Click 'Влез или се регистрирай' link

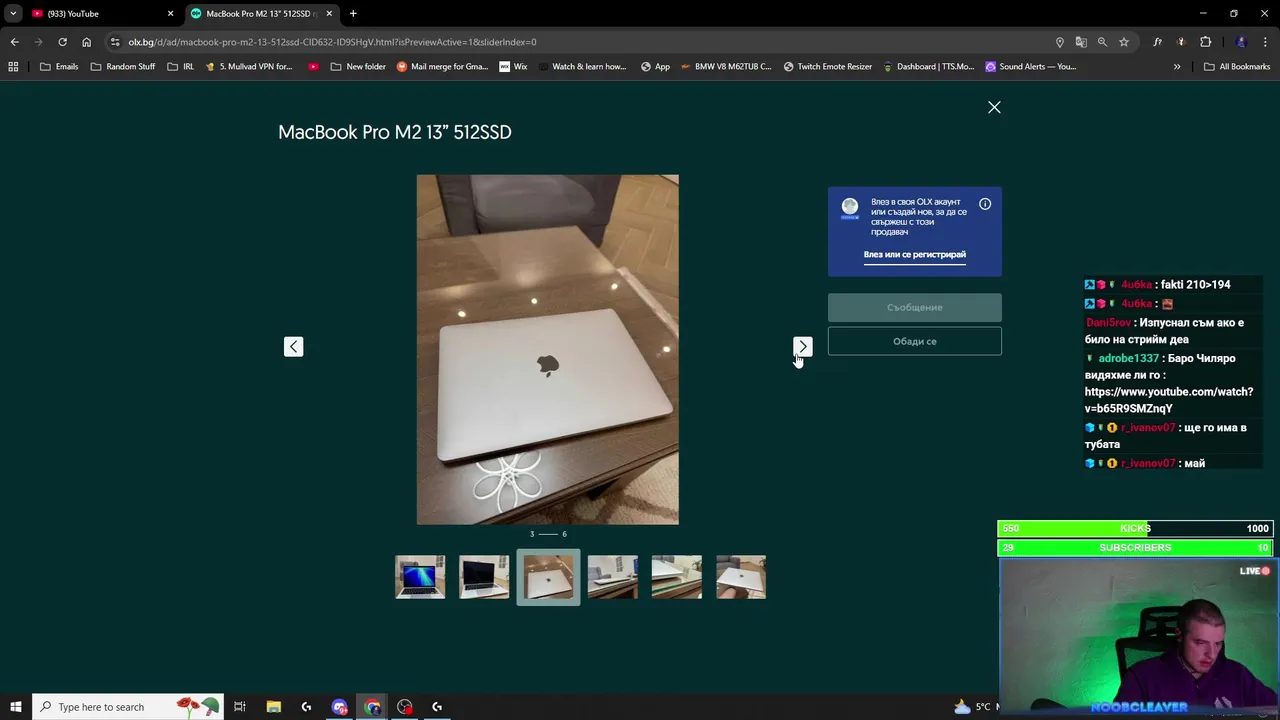tap(915, 255)
